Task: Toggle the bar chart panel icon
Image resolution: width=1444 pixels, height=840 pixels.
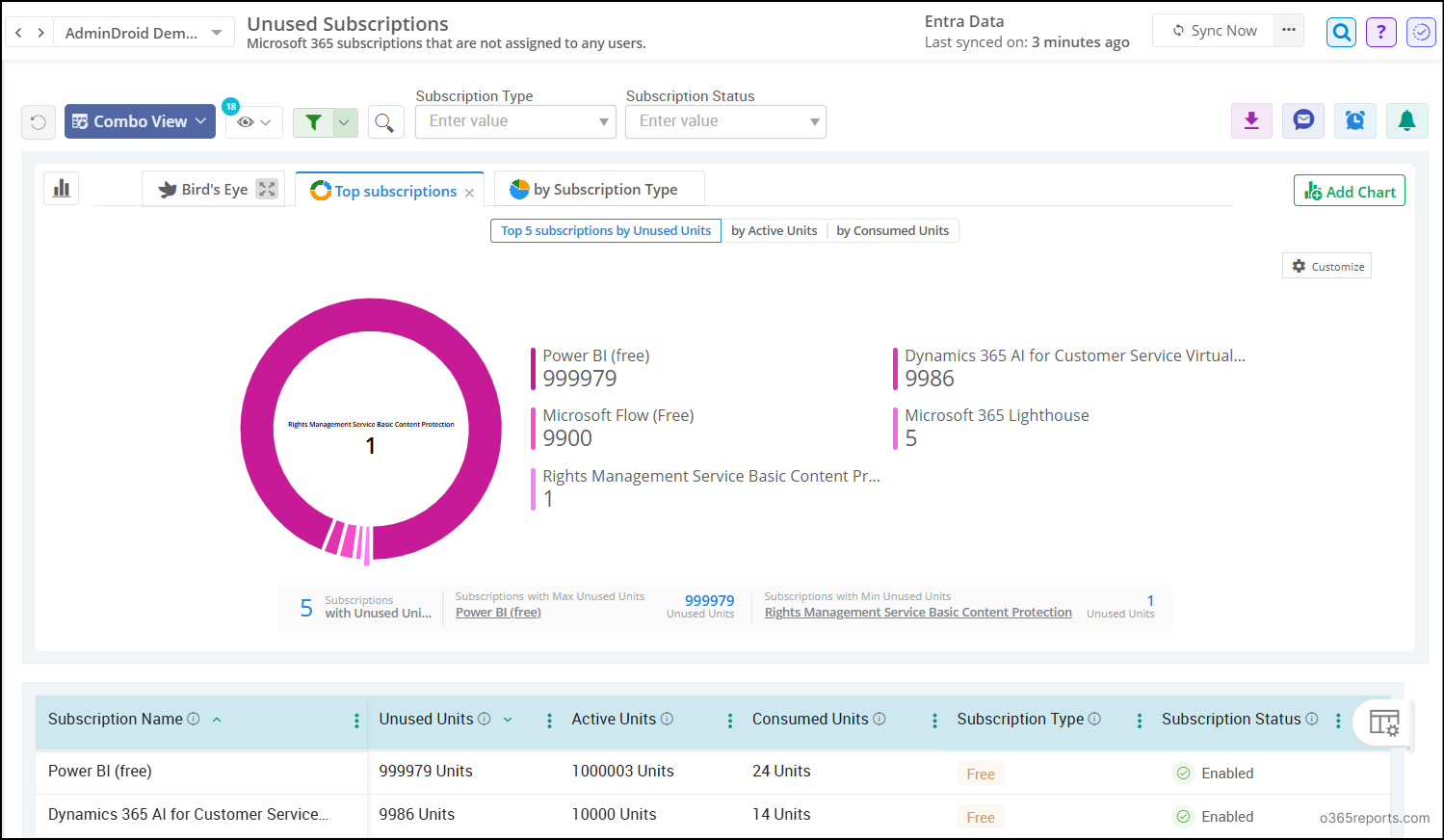Action: pos(62,189)
